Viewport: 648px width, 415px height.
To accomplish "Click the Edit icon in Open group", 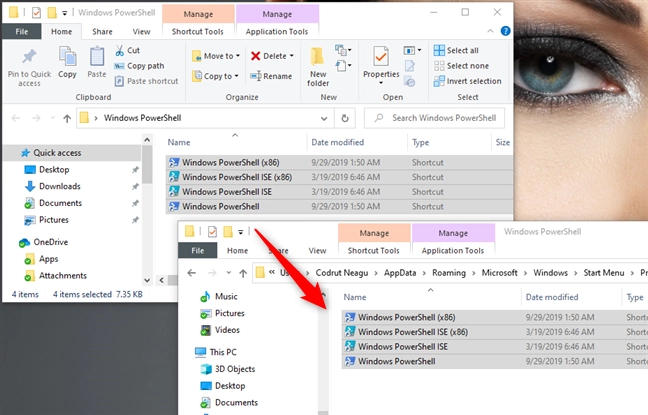I will [410, 66].
